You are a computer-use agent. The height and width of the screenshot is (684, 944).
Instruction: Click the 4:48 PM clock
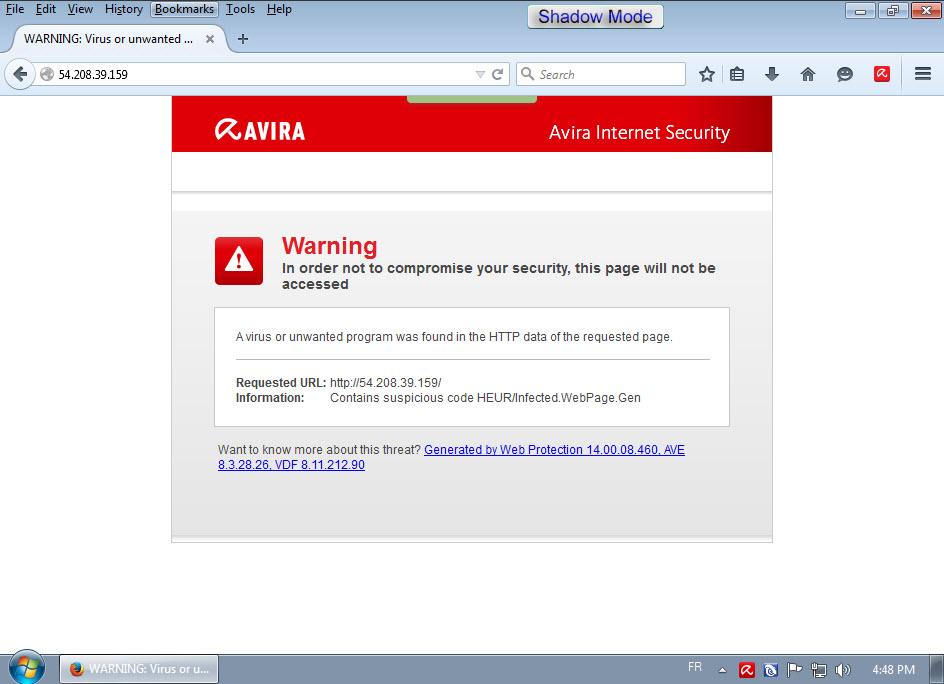(893, 670)
